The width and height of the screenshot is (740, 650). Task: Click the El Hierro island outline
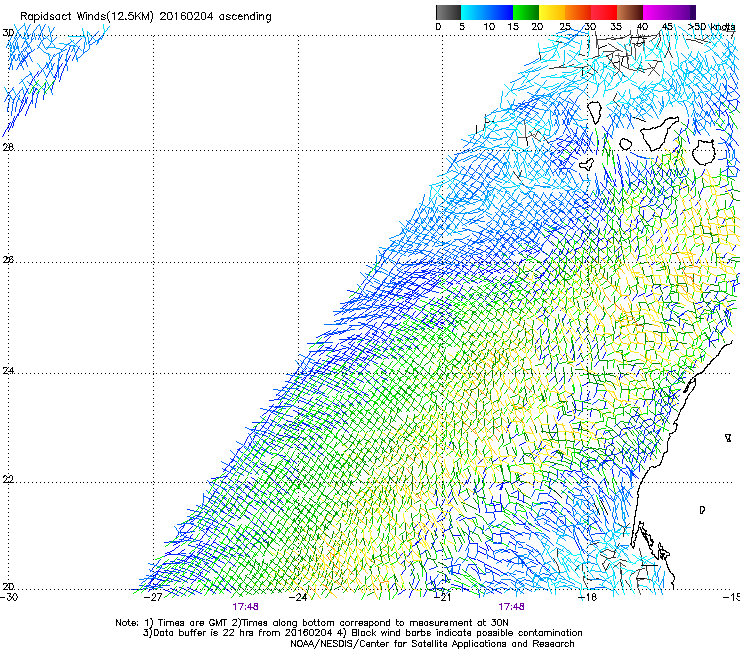tap(587, 164)
